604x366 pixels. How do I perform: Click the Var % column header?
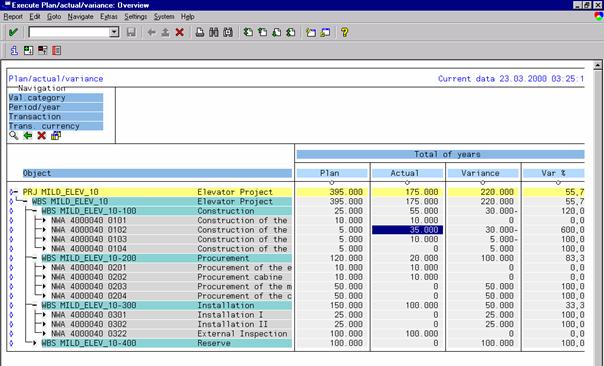tap(553, 173)
